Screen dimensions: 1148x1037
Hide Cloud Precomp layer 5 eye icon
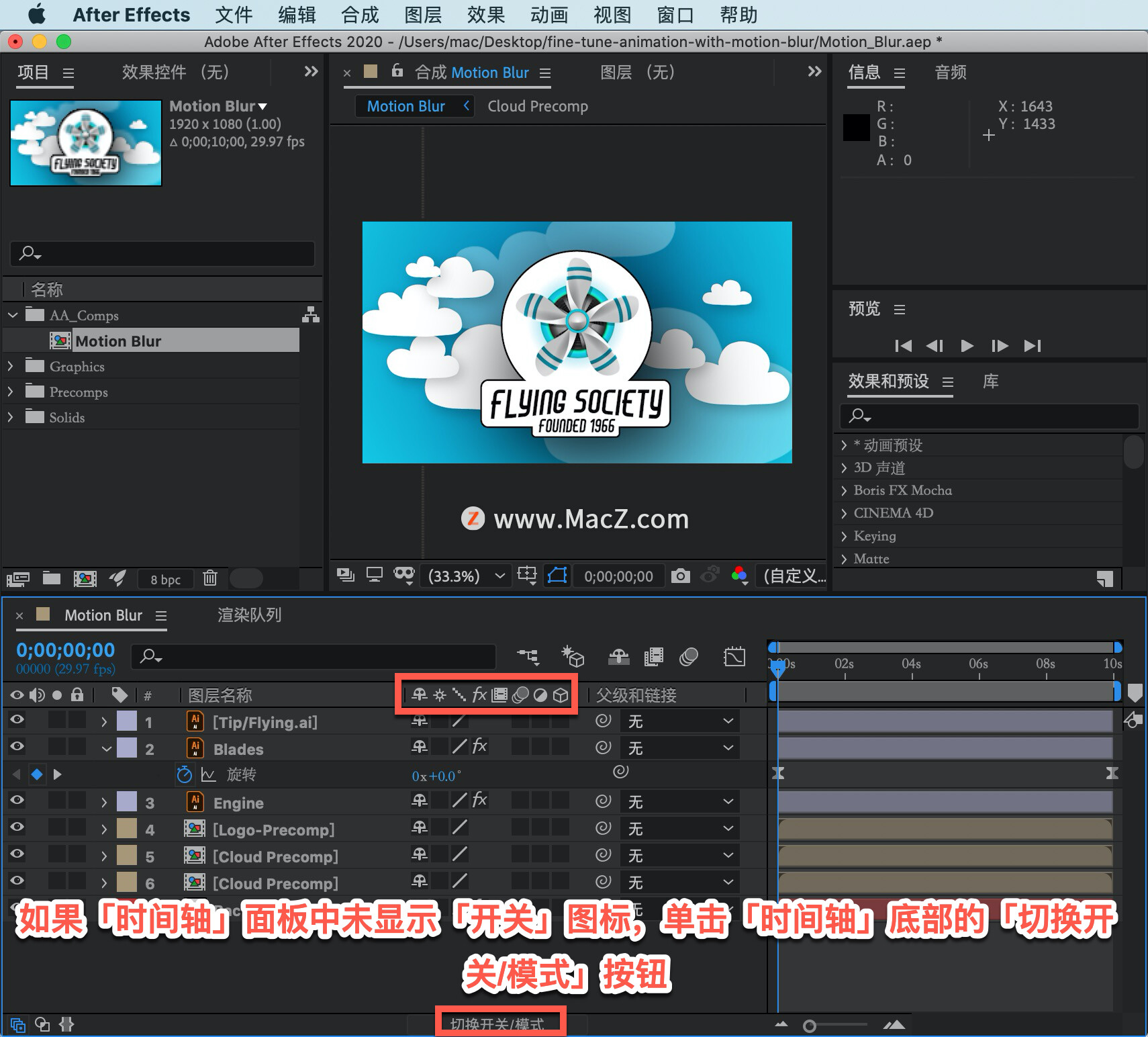17,854
